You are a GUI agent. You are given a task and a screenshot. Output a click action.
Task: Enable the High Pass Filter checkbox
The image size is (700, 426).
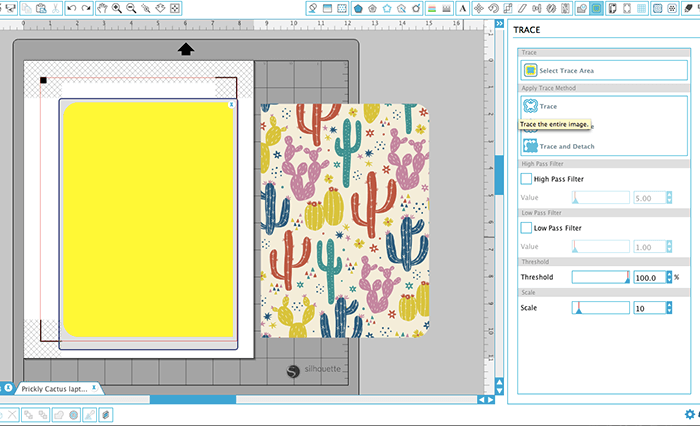(x=526, y=179)
